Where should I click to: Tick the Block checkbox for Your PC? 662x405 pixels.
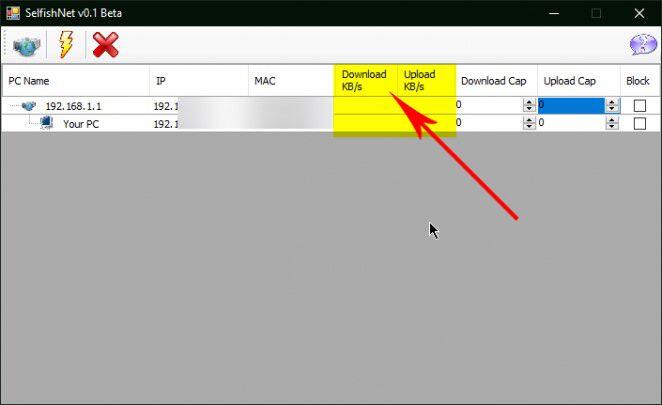coord(639,123)
